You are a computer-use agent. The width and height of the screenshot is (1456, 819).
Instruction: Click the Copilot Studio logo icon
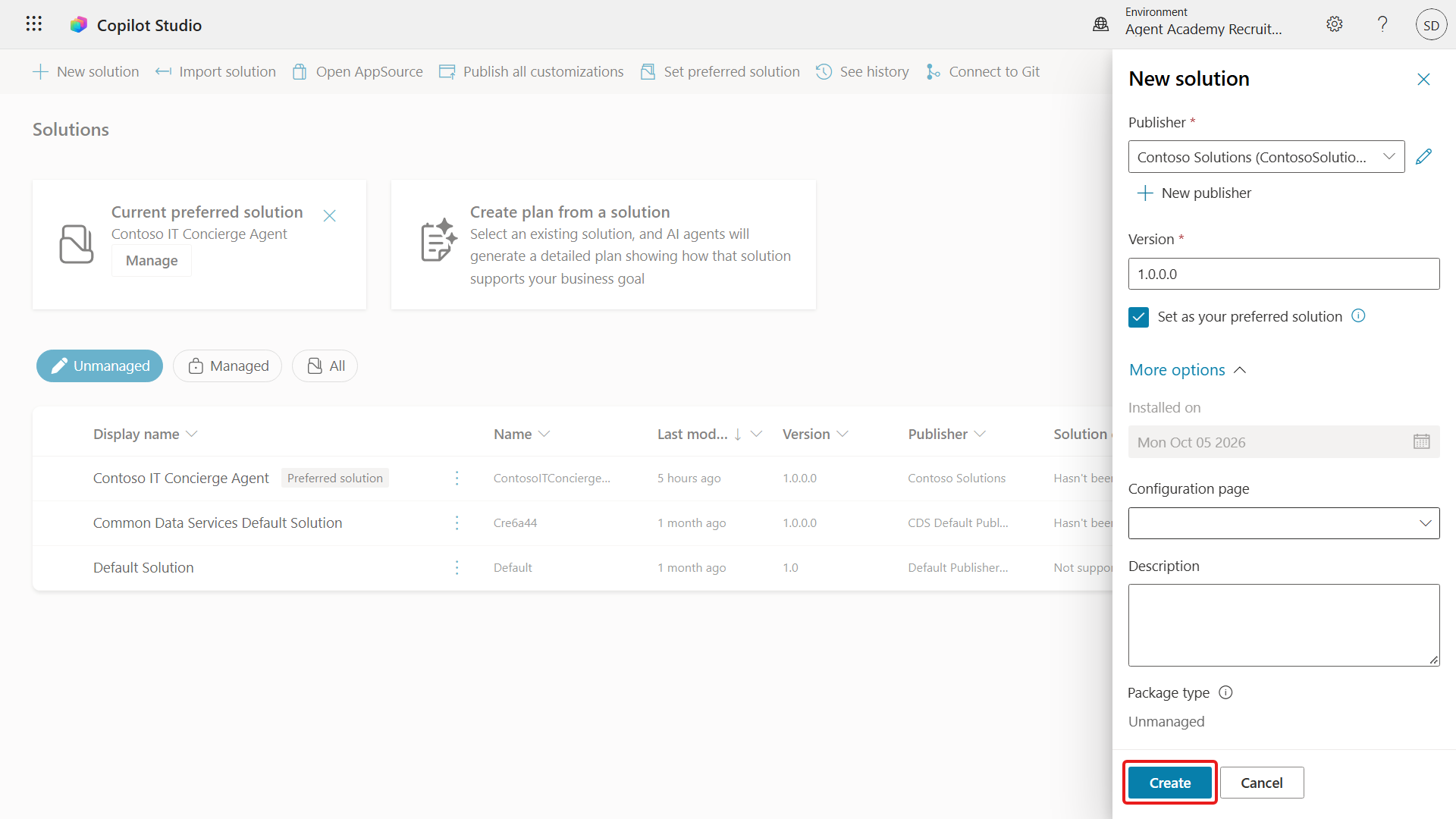79,25
